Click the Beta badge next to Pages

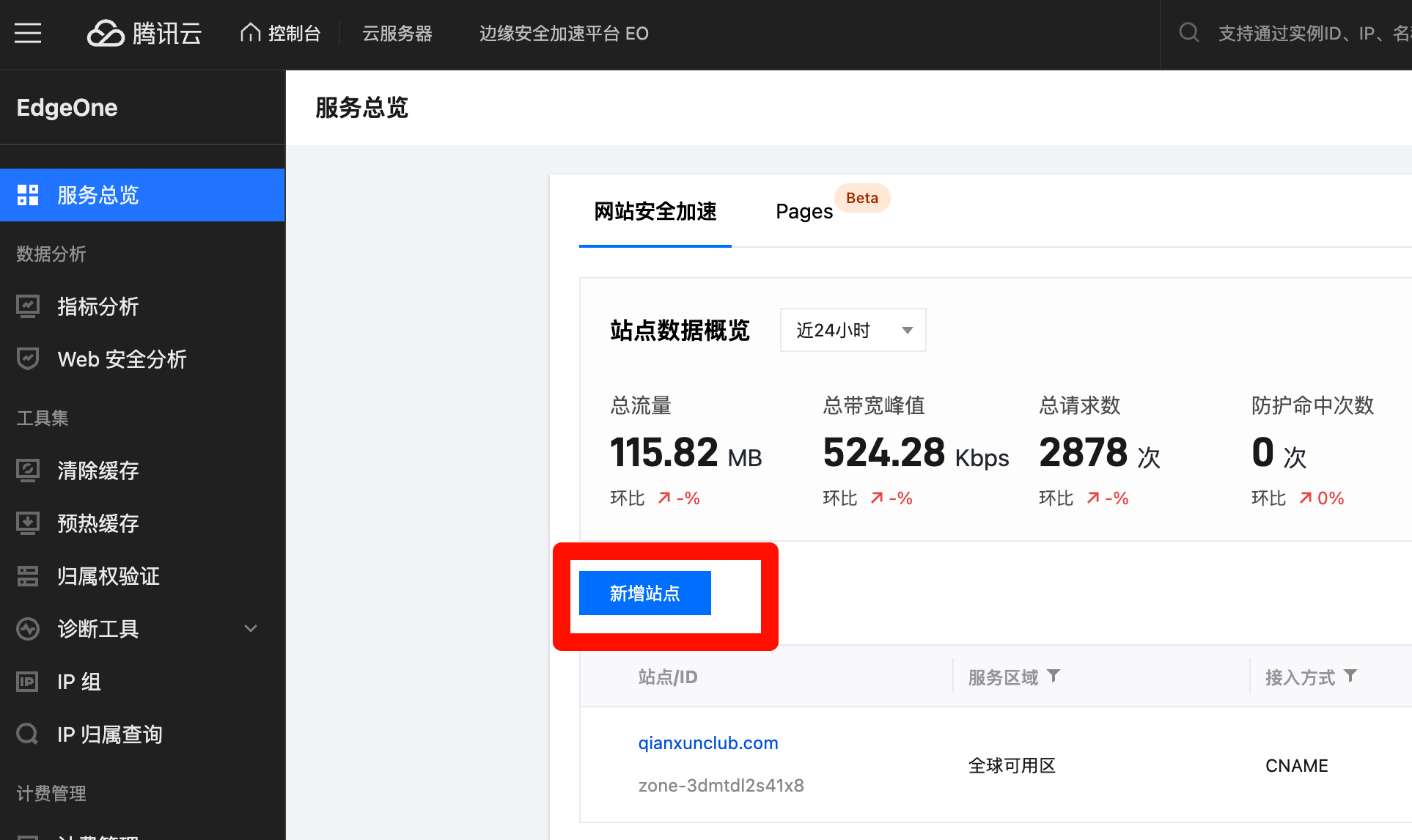tap(862, 198)
